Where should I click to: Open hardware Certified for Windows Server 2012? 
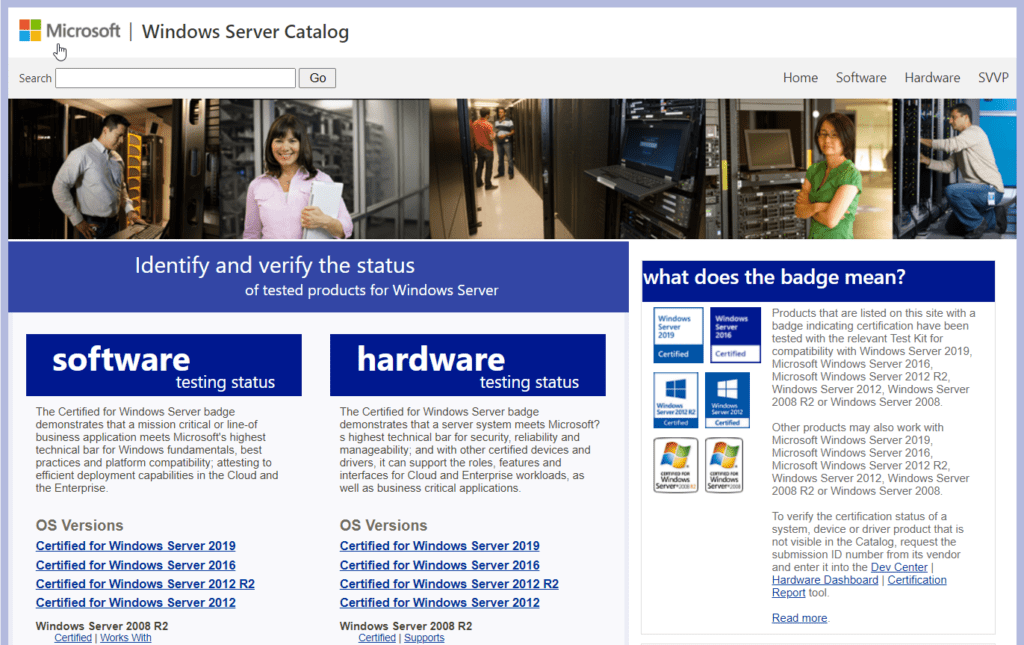[x=440, y=603]
